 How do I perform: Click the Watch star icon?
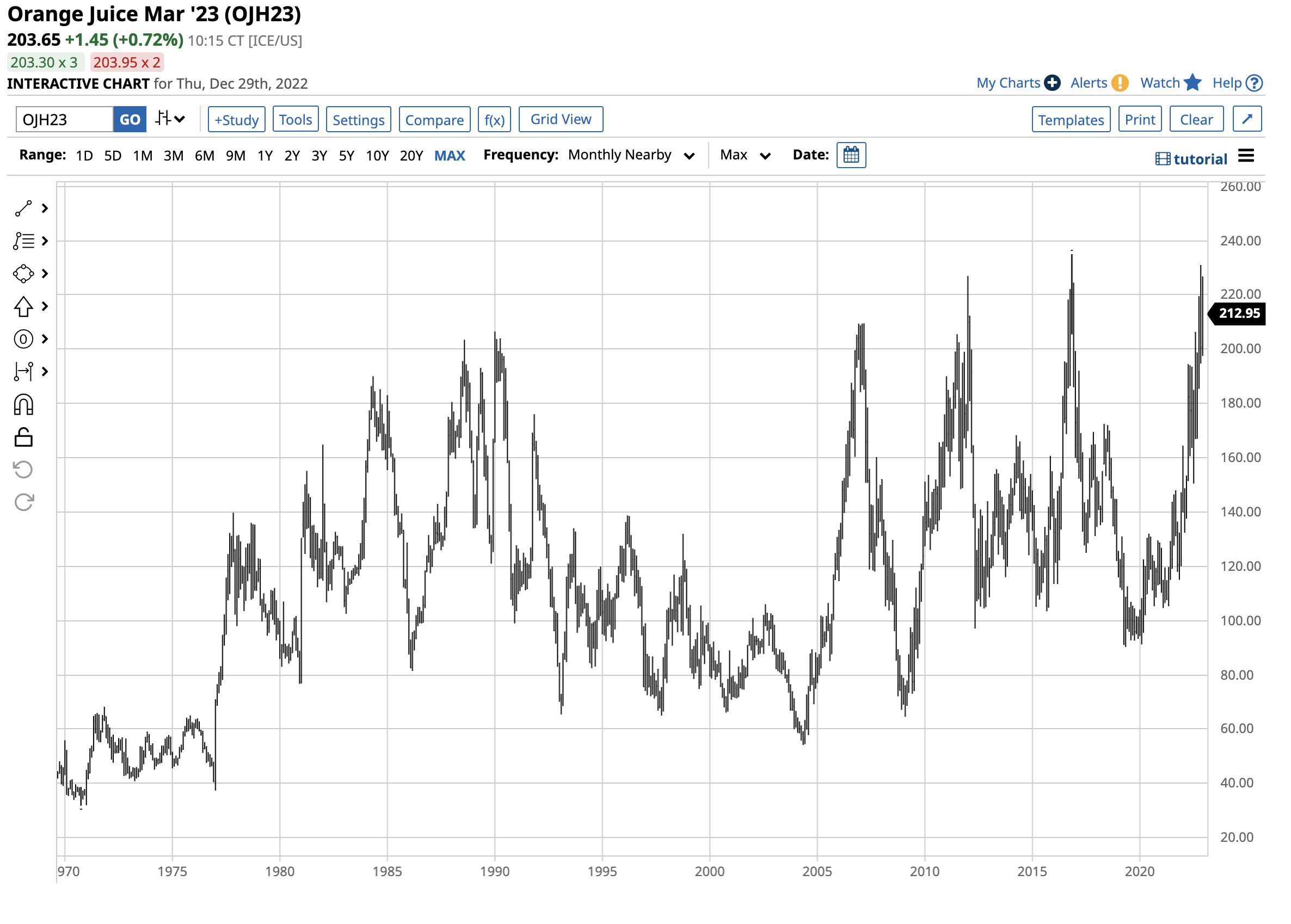pos(1193,83)
